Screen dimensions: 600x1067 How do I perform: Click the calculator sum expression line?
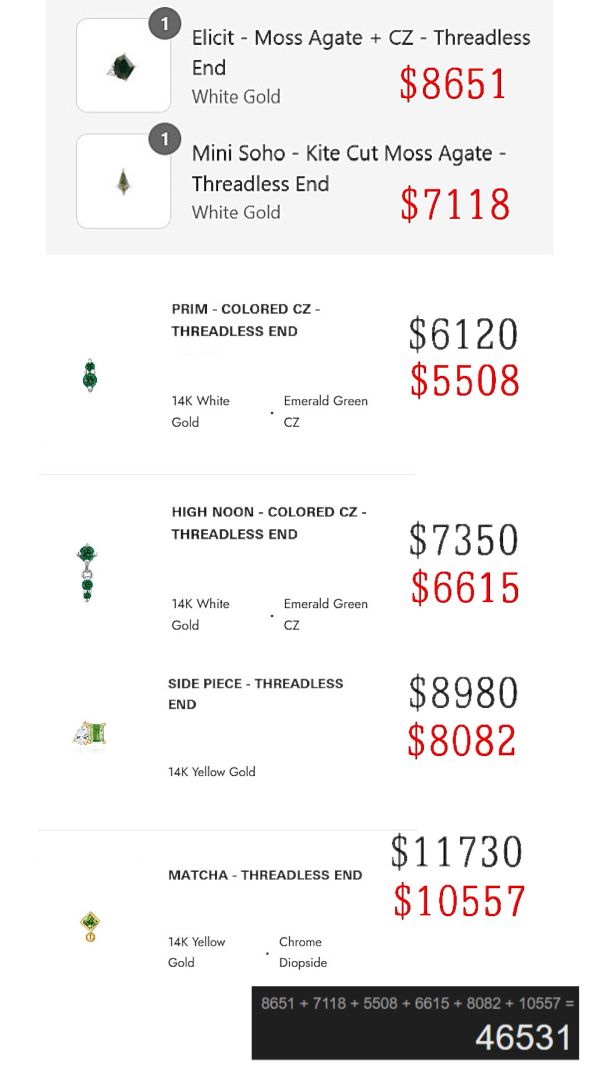pyautogui.click(x=417, y=1002)
